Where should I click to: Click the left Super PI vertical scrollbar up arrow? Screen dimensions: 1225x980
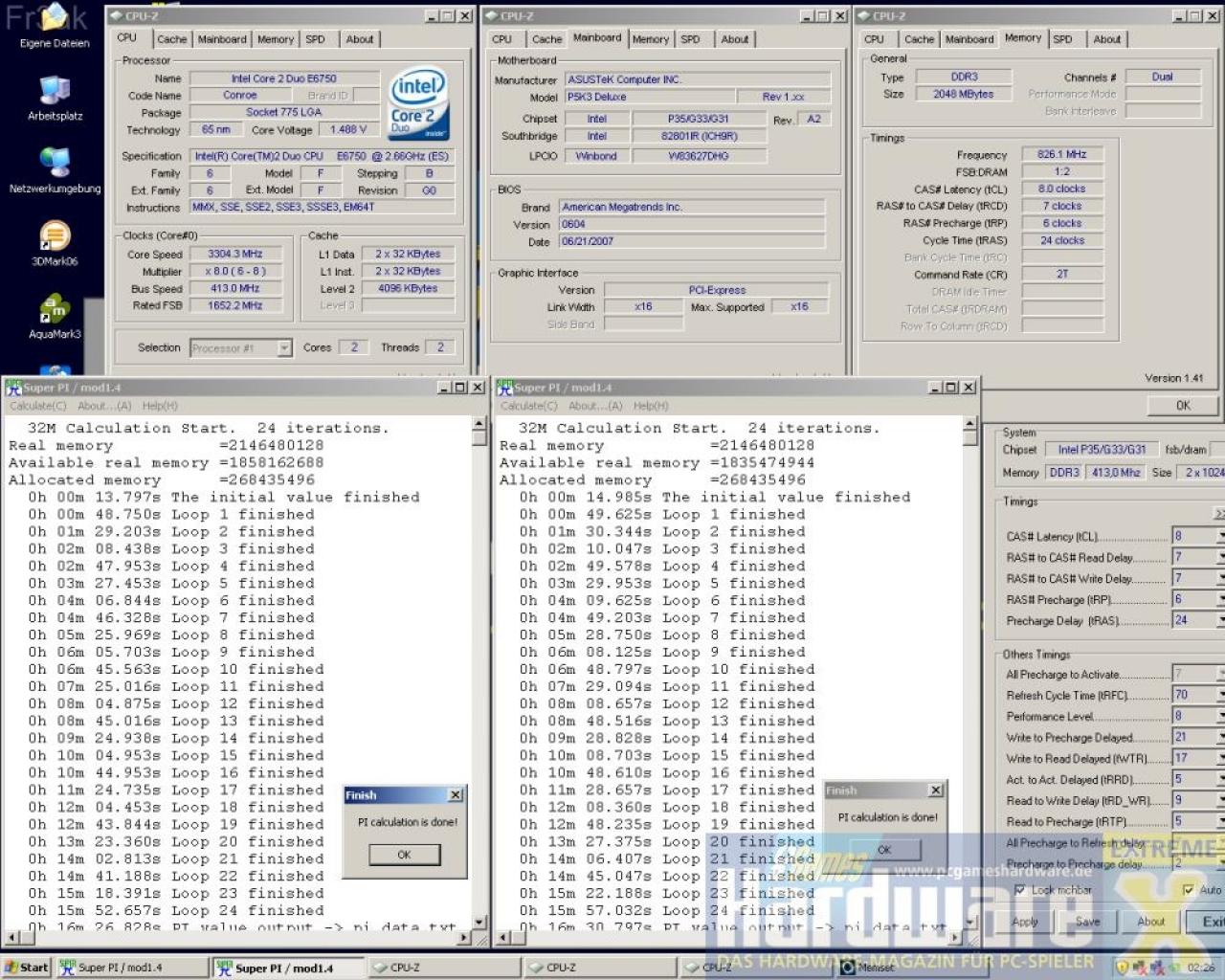(479, 426)
